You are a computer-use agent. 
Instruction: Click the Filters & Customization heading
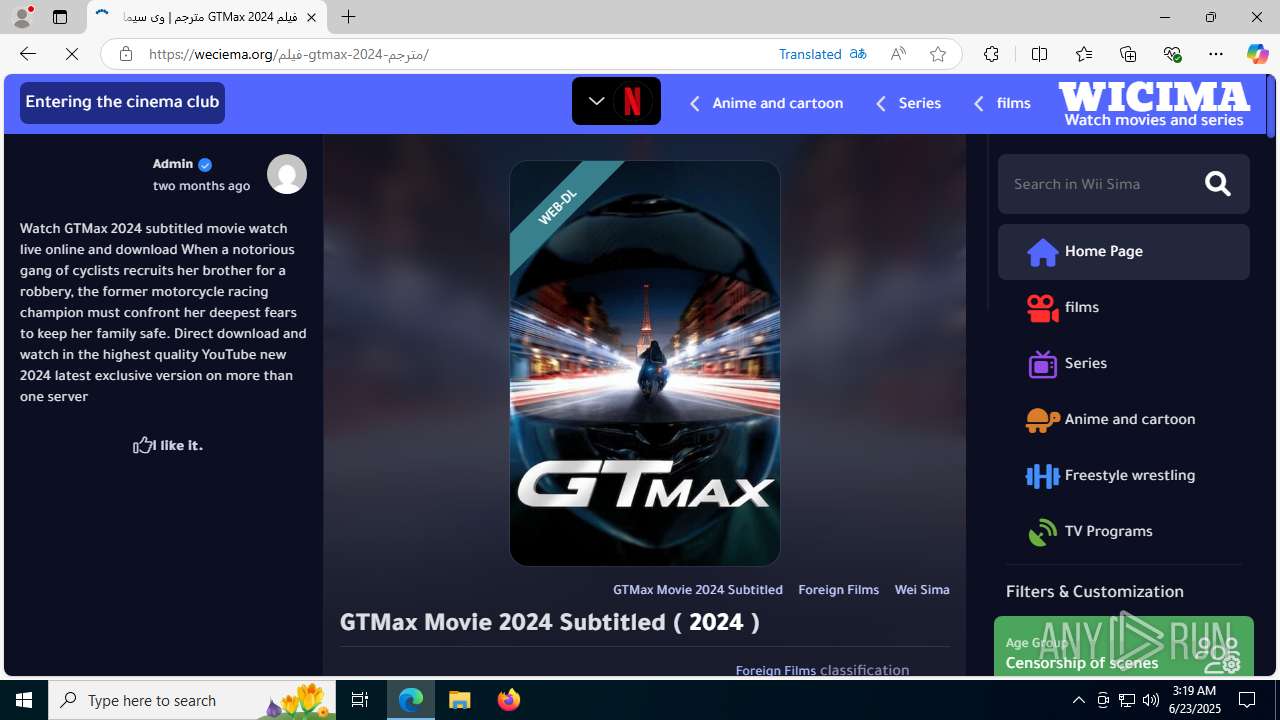coord(1094,592)
